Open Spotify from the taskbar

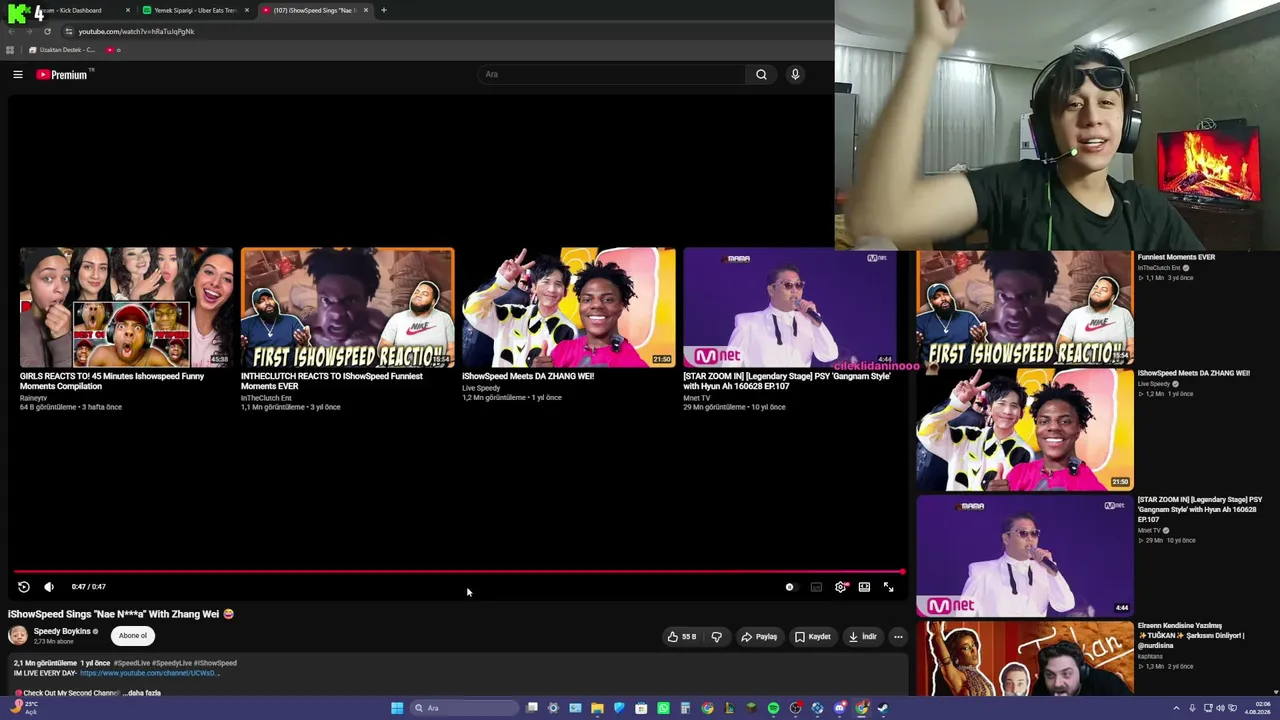773,708
